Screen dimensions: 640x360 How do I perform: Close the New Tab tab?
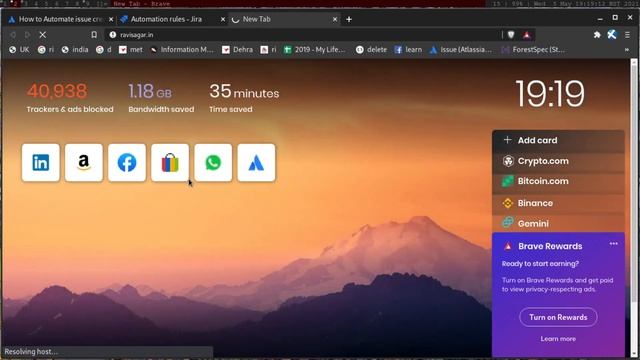pos(335,19)
